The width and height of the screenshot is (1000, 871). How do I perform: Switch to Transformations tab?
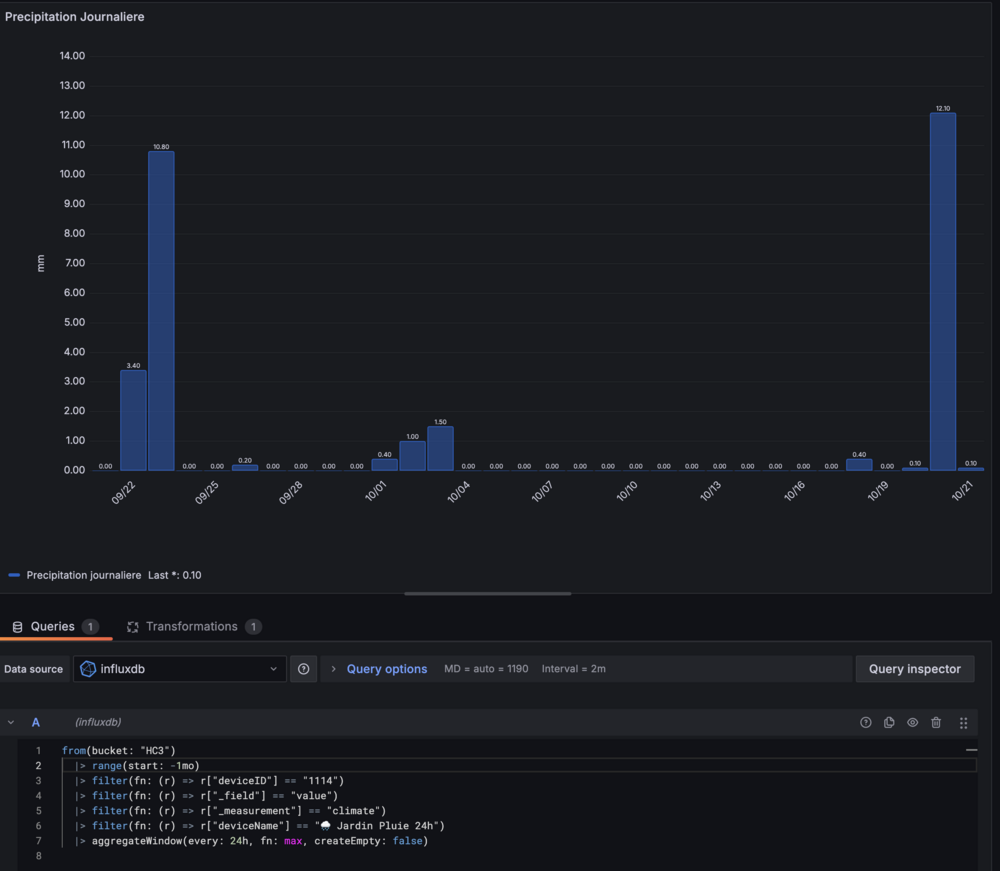pos(191,627)
